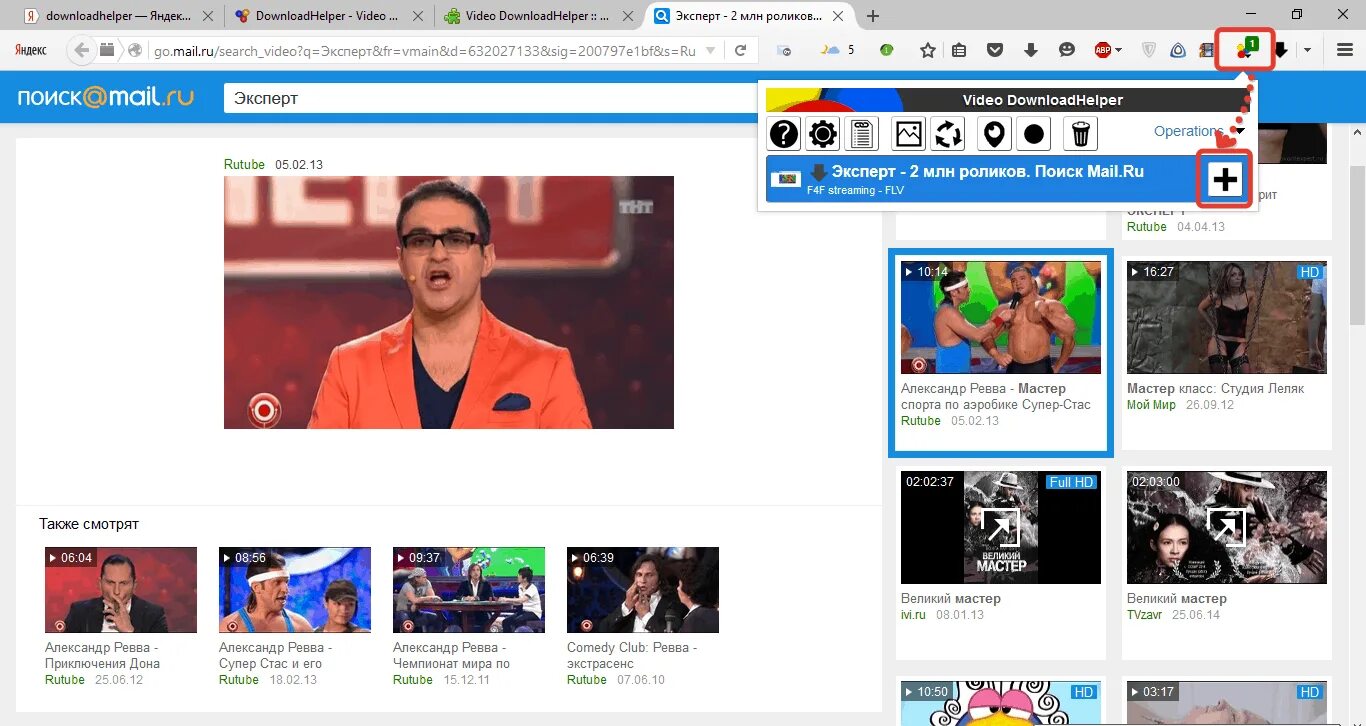Click the address bar URL field
Image resolution: width=1366 pixels, height=726 pixels.
point(425,51)
